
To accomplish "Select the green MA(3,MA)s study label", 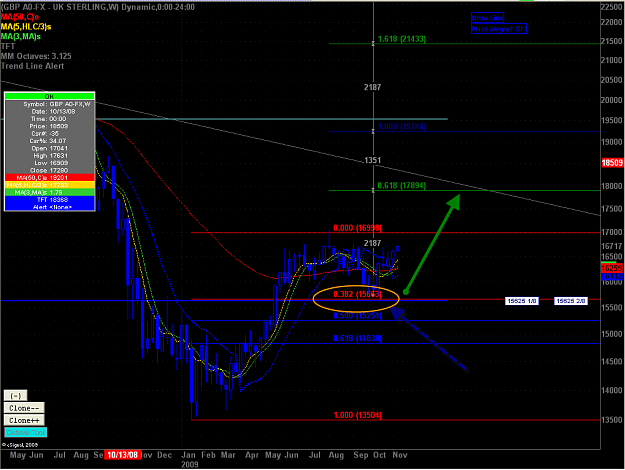I will (21, 37).
